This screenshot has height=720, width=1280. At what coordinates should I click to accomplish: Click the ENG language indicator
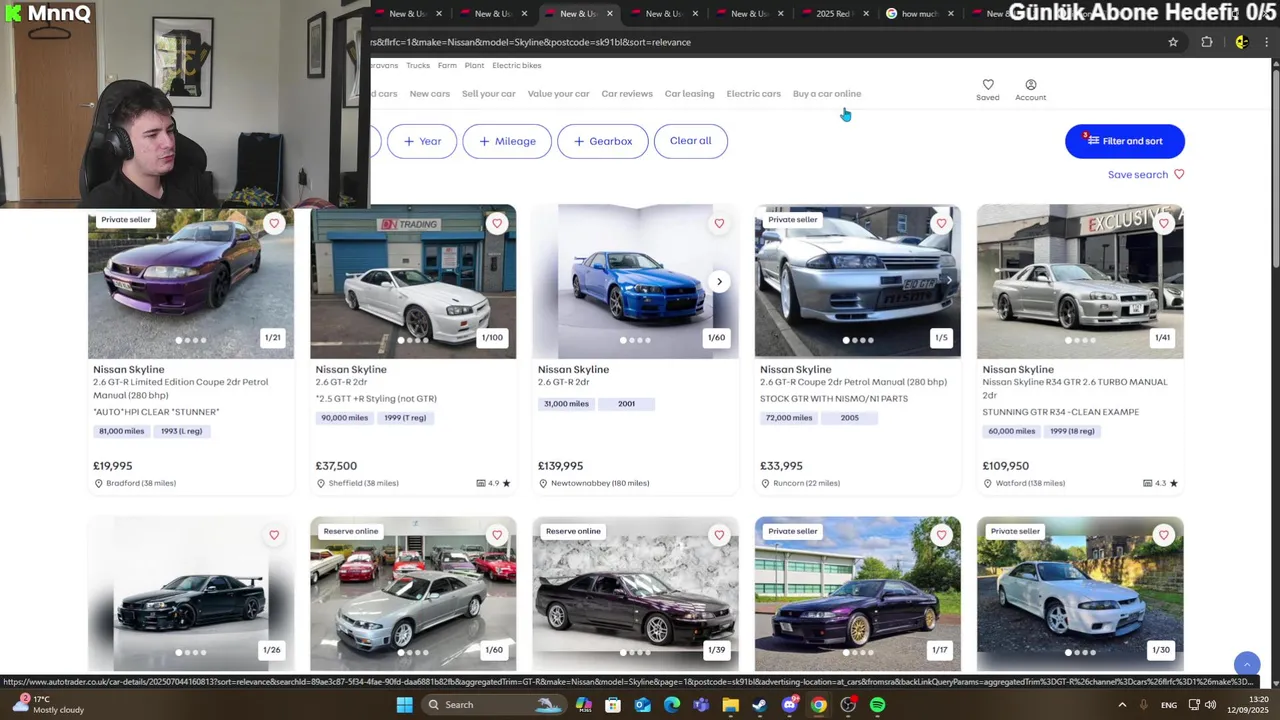coord(1168,705)
